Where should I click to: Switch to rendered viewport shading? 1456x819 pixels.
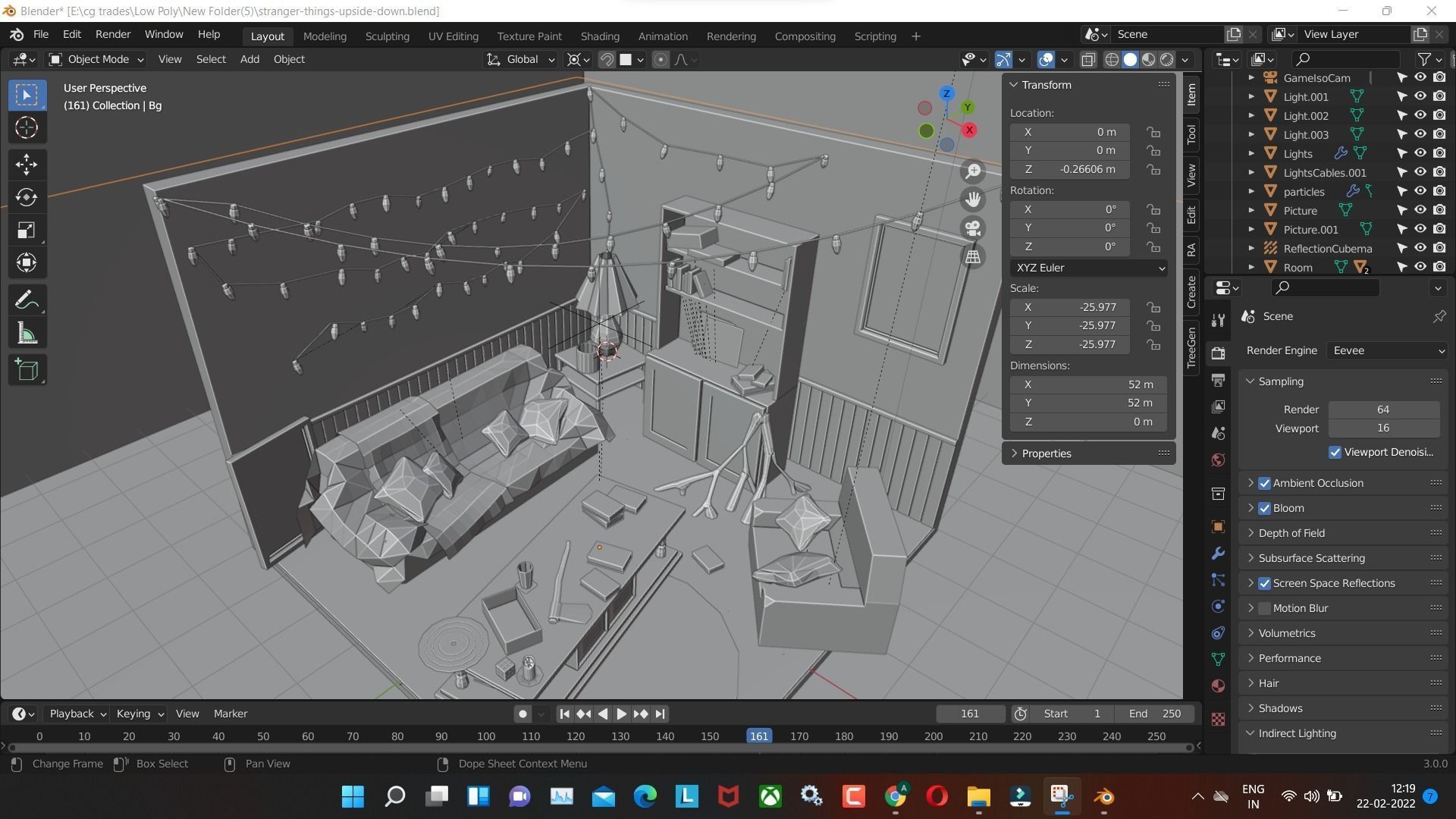pyautogui.click(x=1167, y=59)
